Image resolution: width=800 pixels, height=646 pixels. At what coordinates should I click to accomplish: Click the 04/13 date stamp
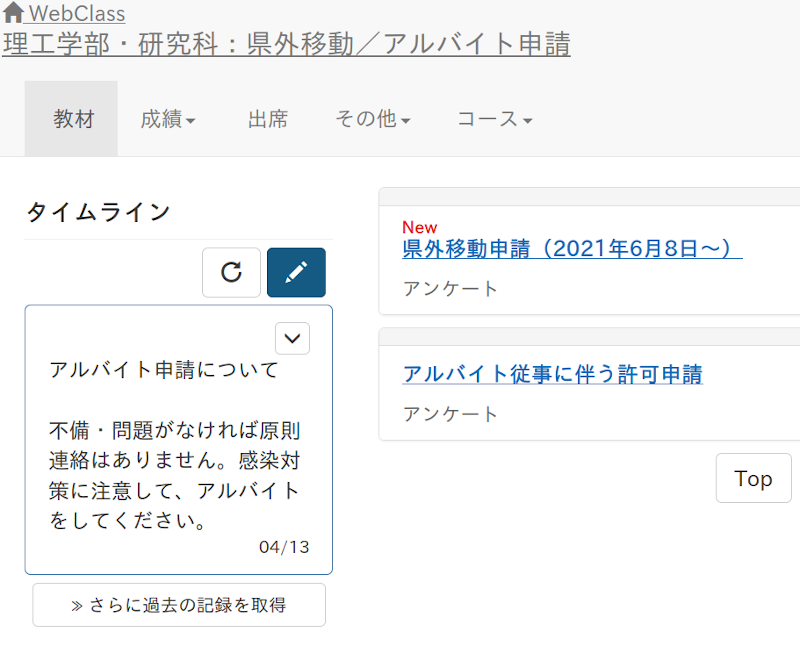point(284,547)
